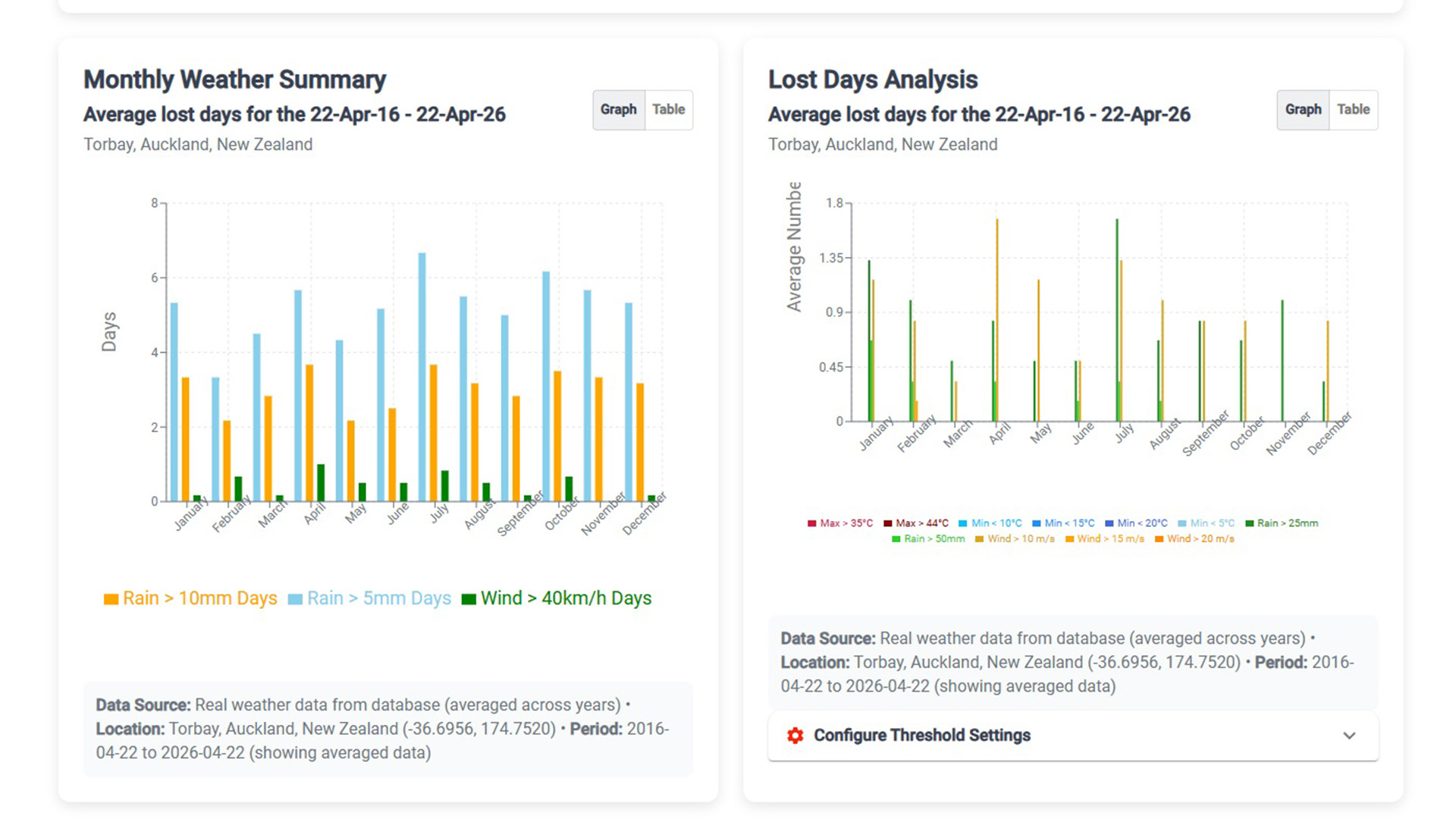This screenshot has width=1456, height=819.
Task: Click the "Days" y-axis title
Action: (109, 332)
